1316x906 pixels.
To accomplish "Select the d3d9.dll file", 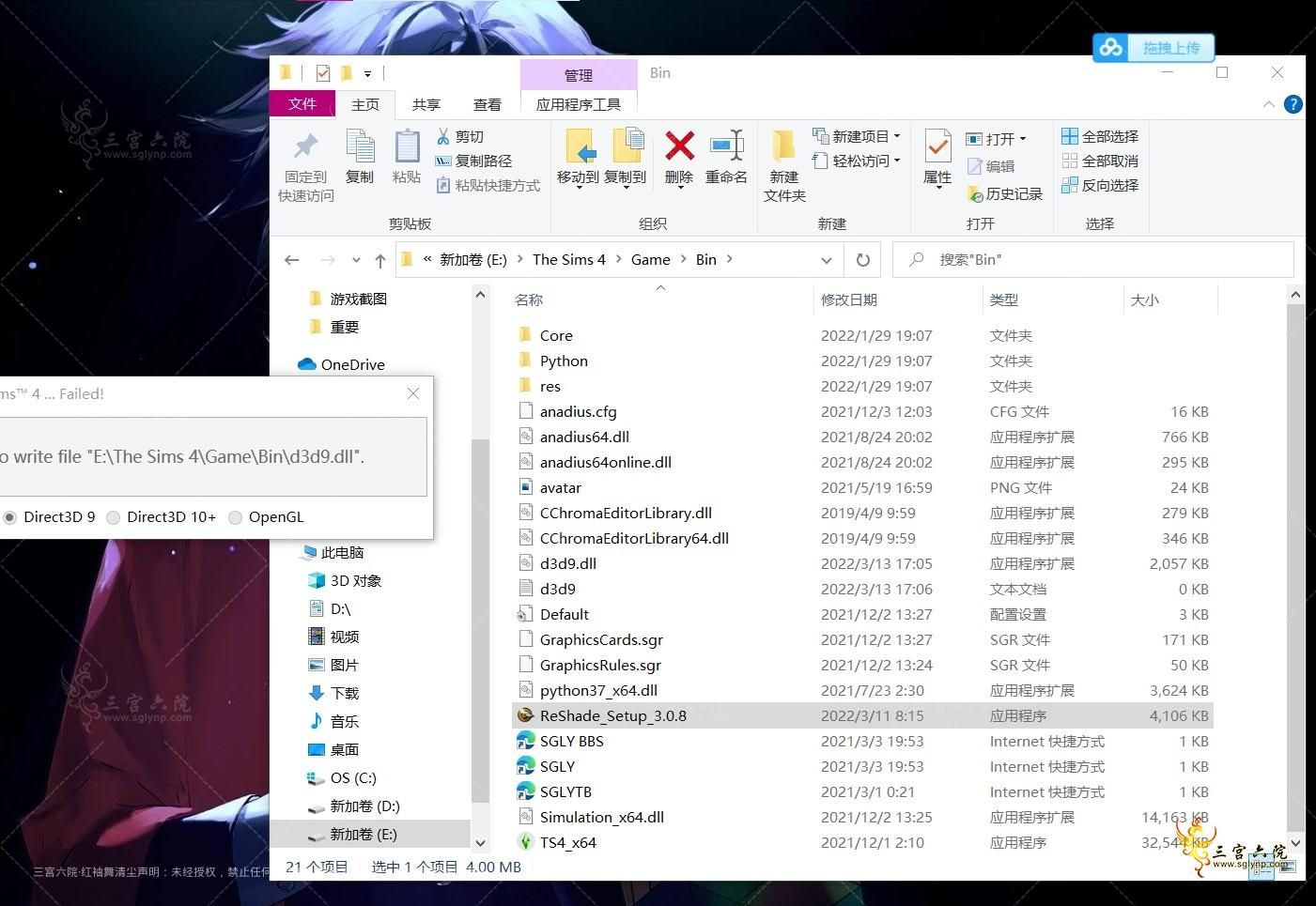I will point(862,563).
